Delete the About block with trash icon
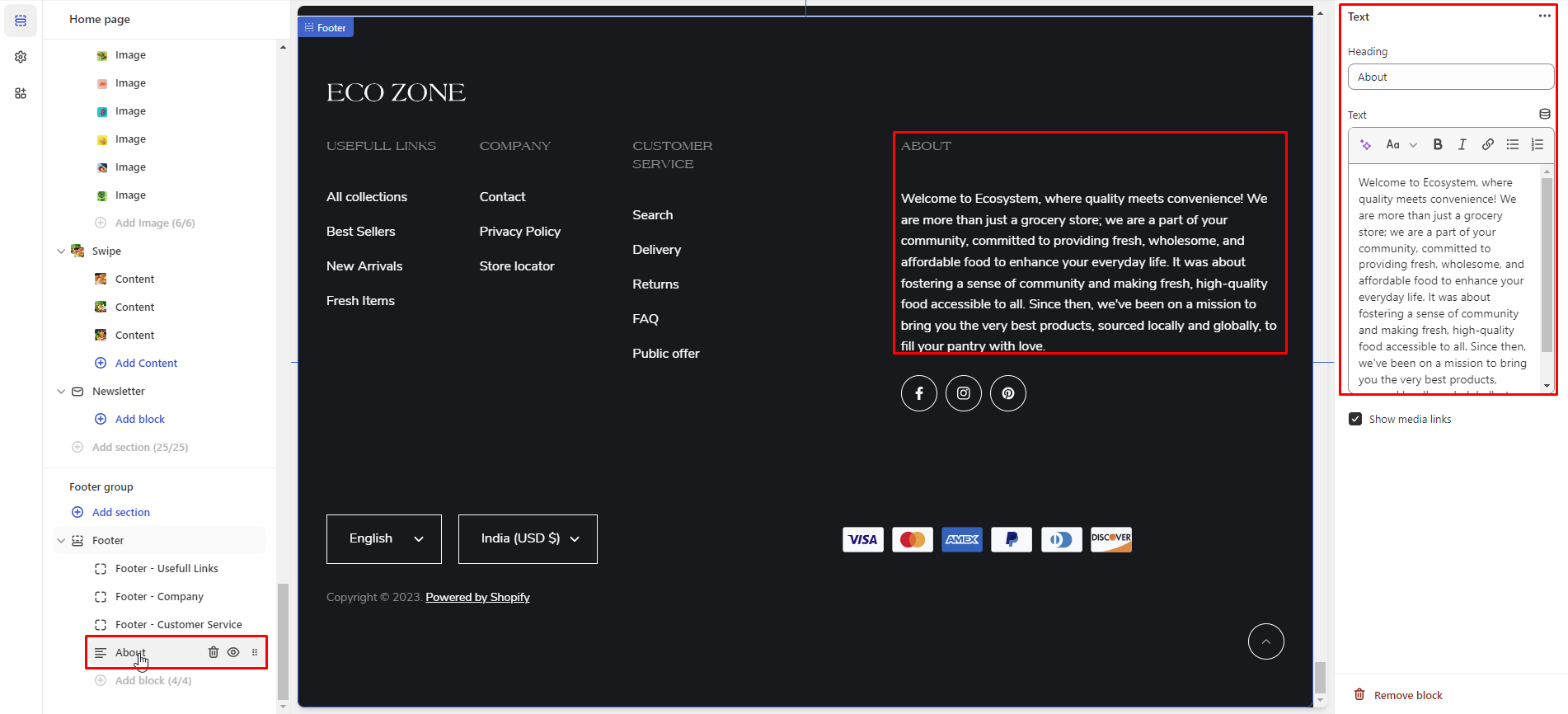Viewport: 1568px width, 714px height. tap(214, 652)
